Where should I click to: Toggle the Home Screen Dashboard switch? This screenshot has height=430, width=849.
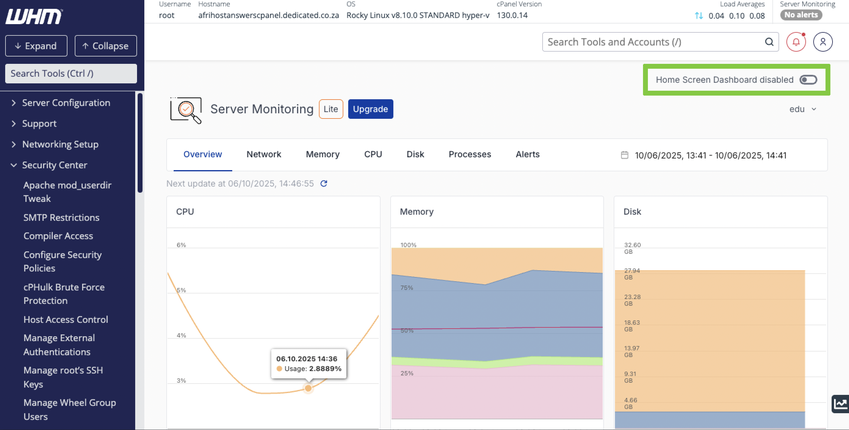[x=808, y=80]
